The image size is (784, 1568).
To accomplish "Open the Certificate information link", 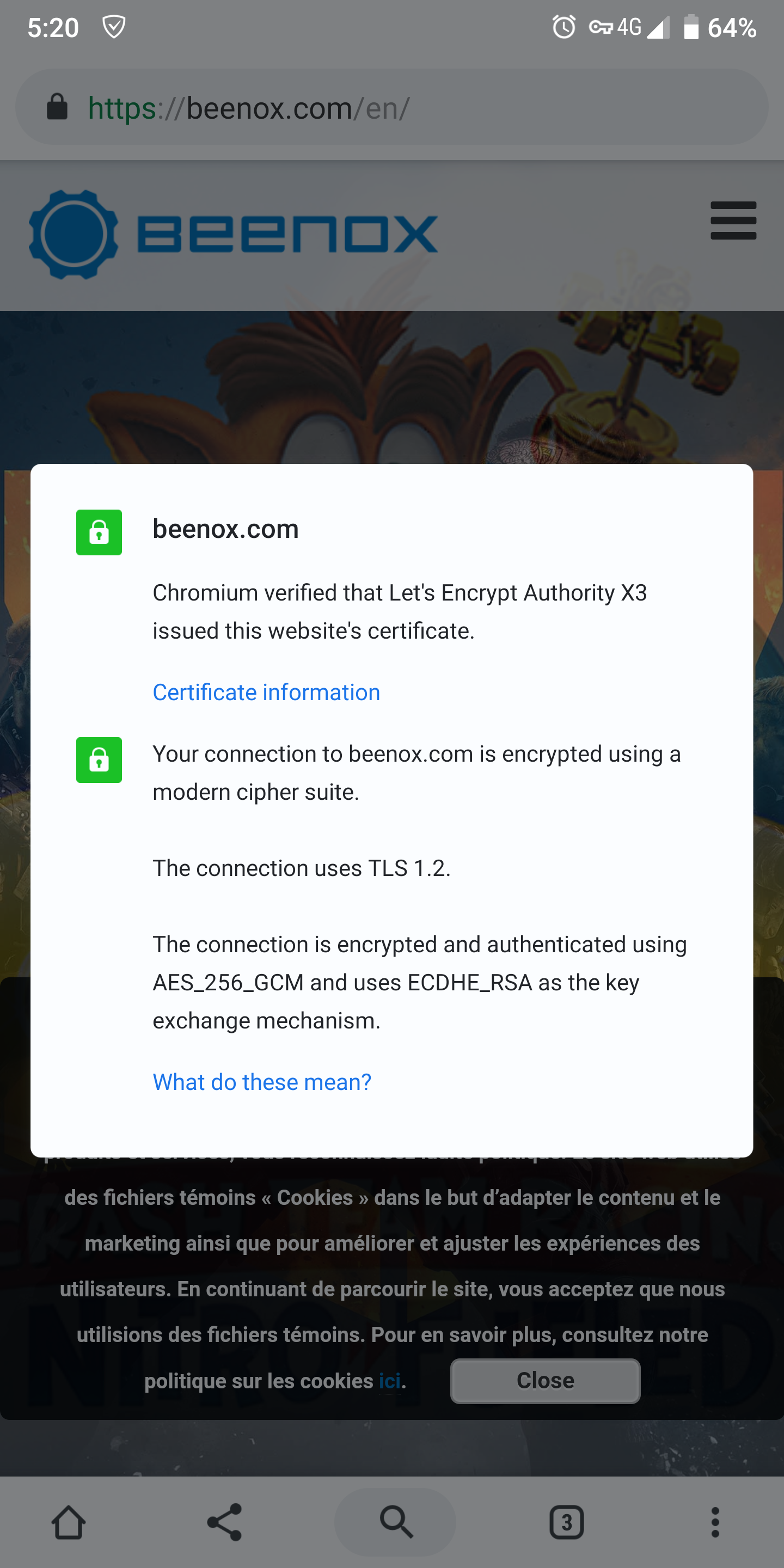I will click(266, 692).
